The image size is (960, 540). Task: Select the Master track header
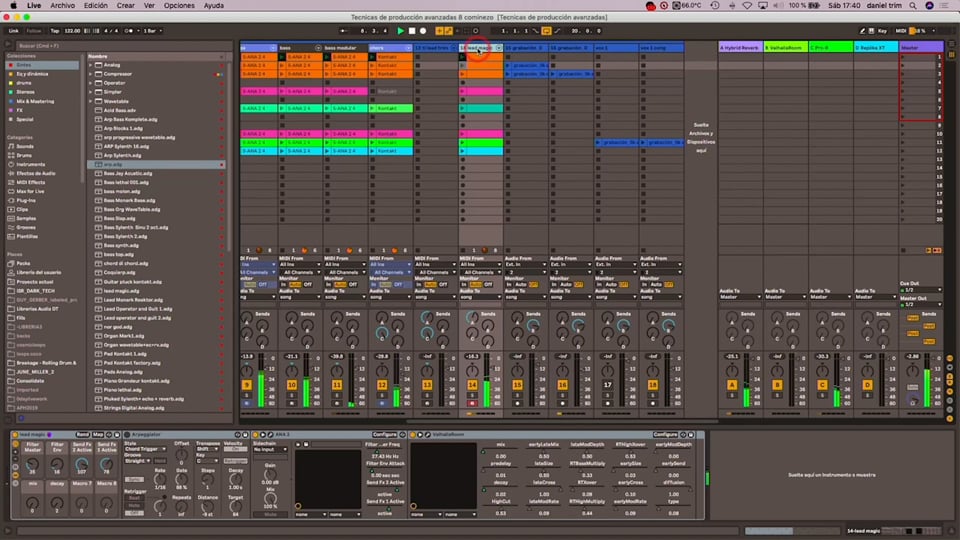click(921, 48)
